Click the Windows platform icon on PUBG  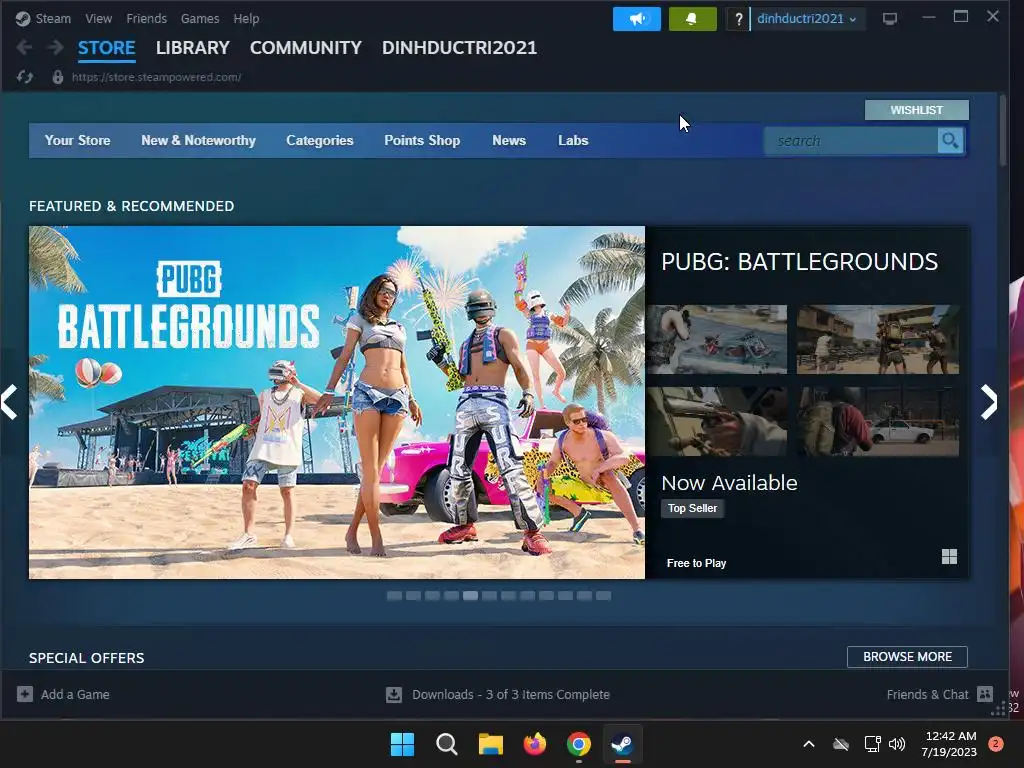950,556
